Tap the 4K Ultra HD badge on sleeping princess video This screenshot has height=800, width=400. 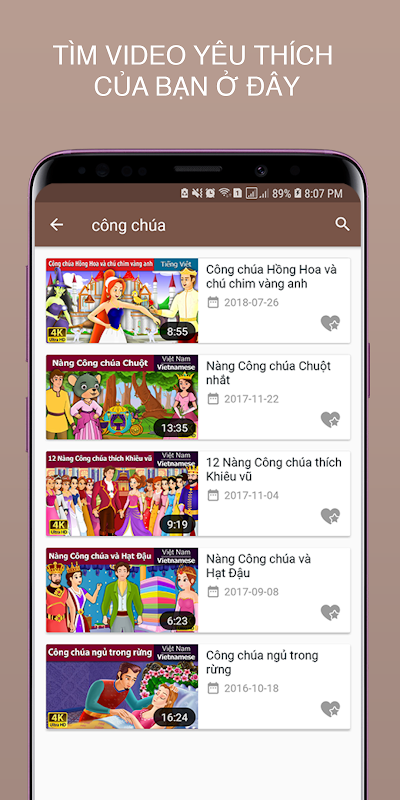58,719
